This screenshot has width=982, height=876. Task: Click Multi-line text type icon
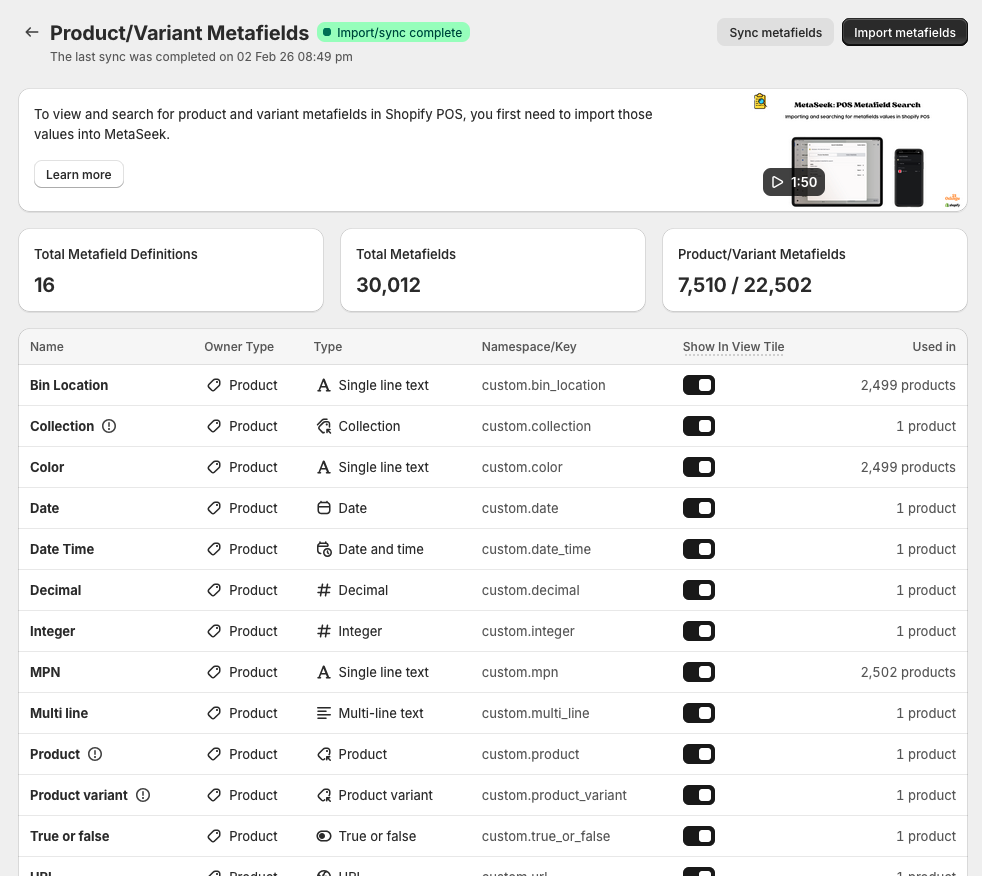tap(323, 713)
